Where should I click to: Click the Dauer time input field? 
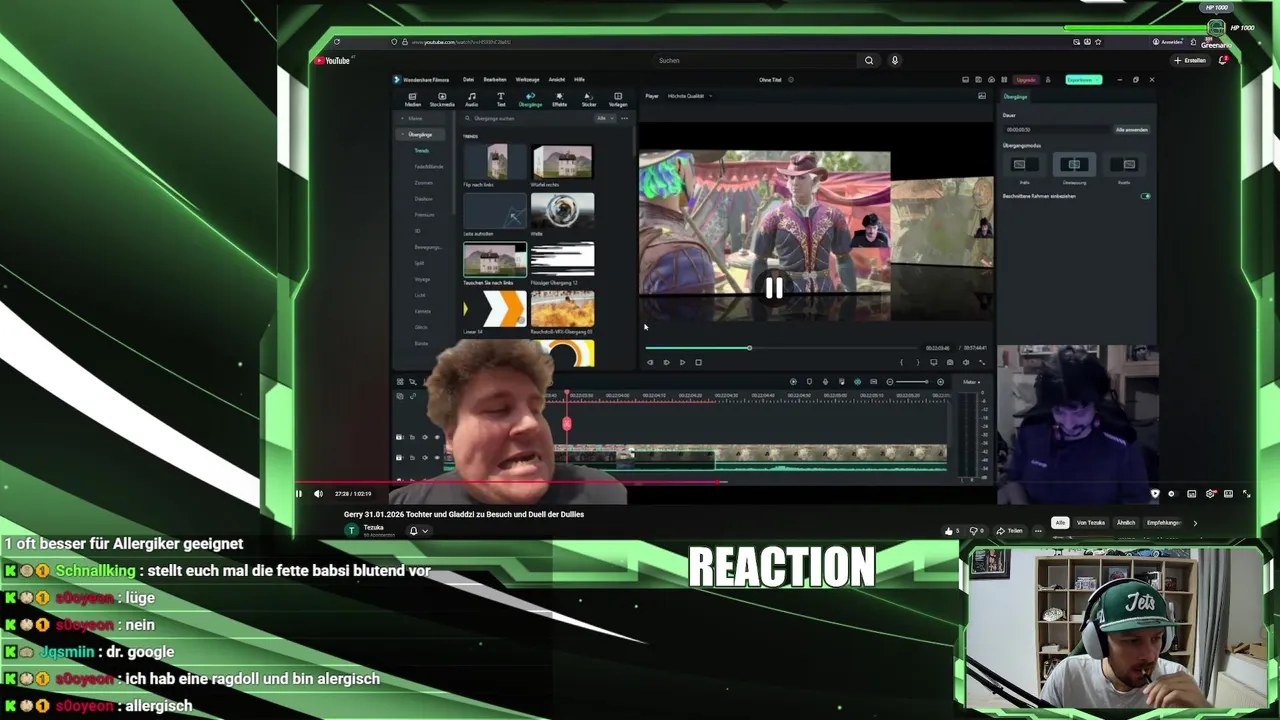(x=1056, y=129)
